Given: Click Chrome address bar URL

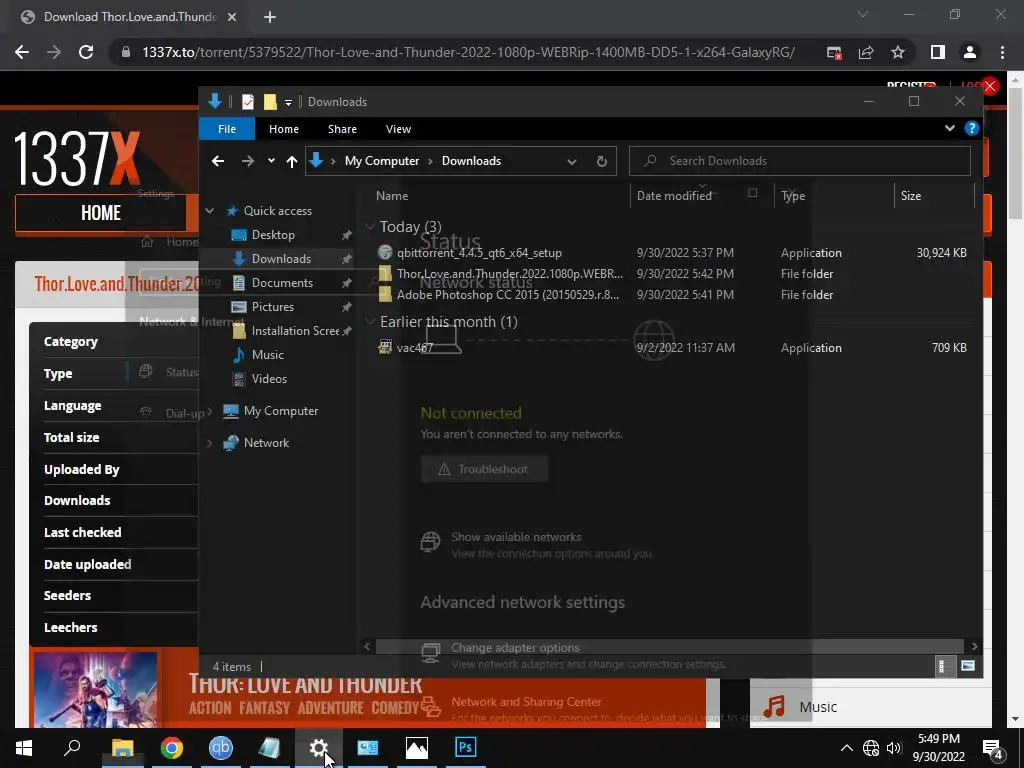Looking at the screenshot, I should point(468,52).
